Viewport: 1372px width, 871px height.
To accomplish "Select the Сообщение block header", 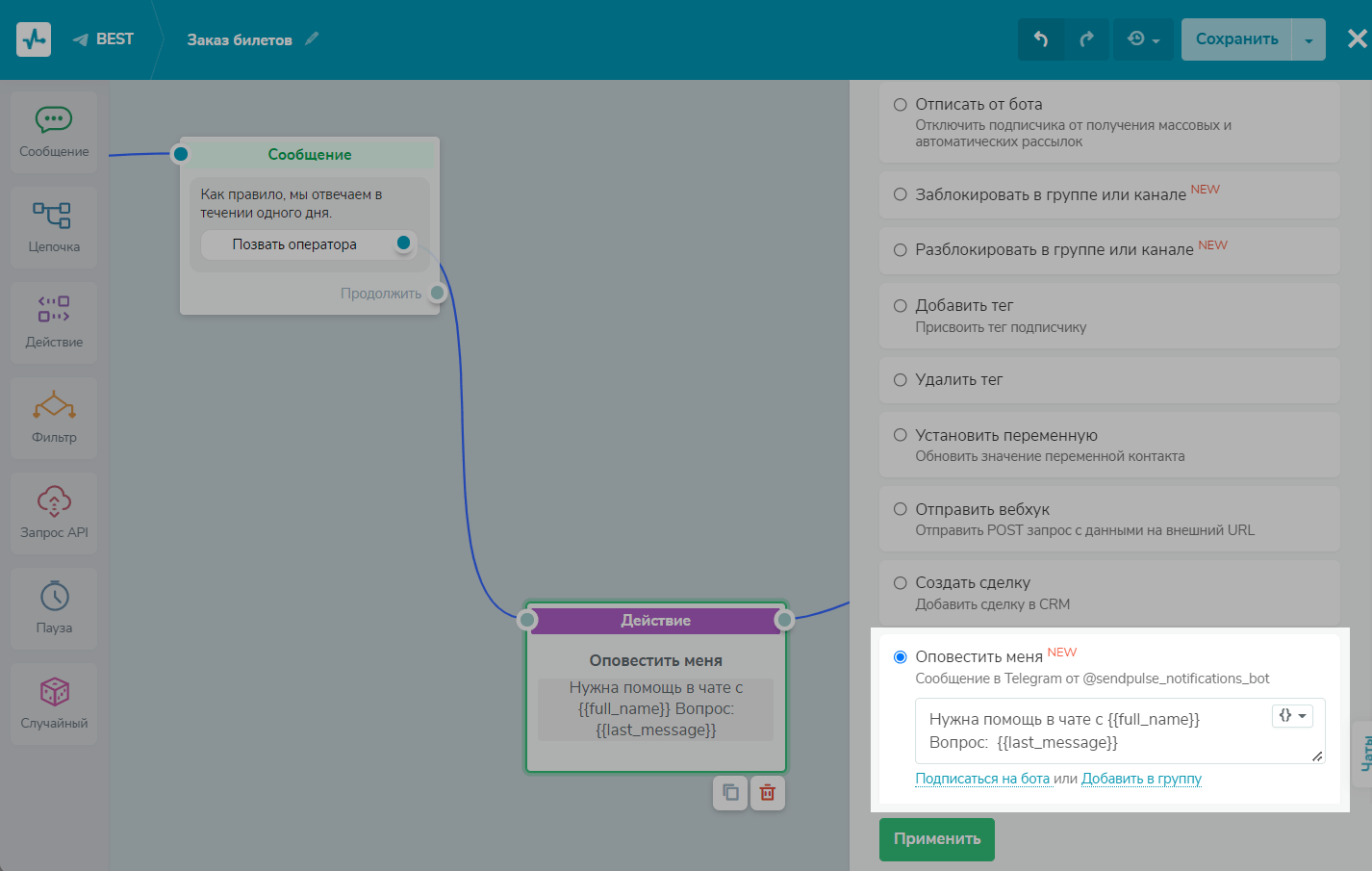I will pyautogui.click(x=310, y=154).
